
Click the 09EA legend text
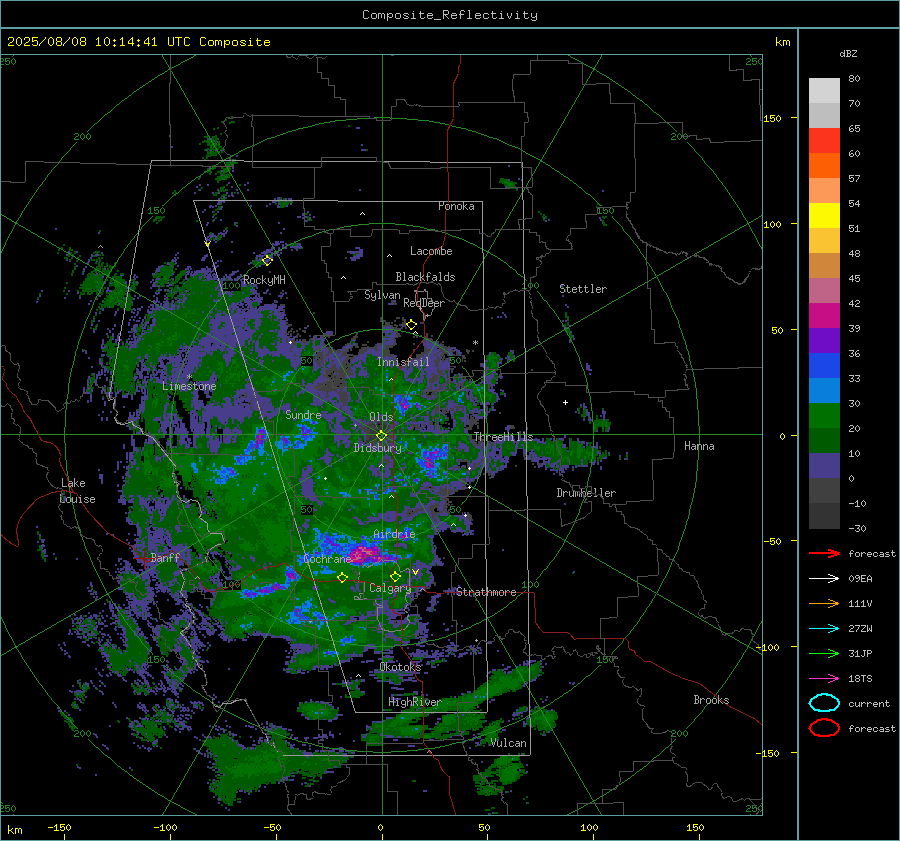coord(860,579)
